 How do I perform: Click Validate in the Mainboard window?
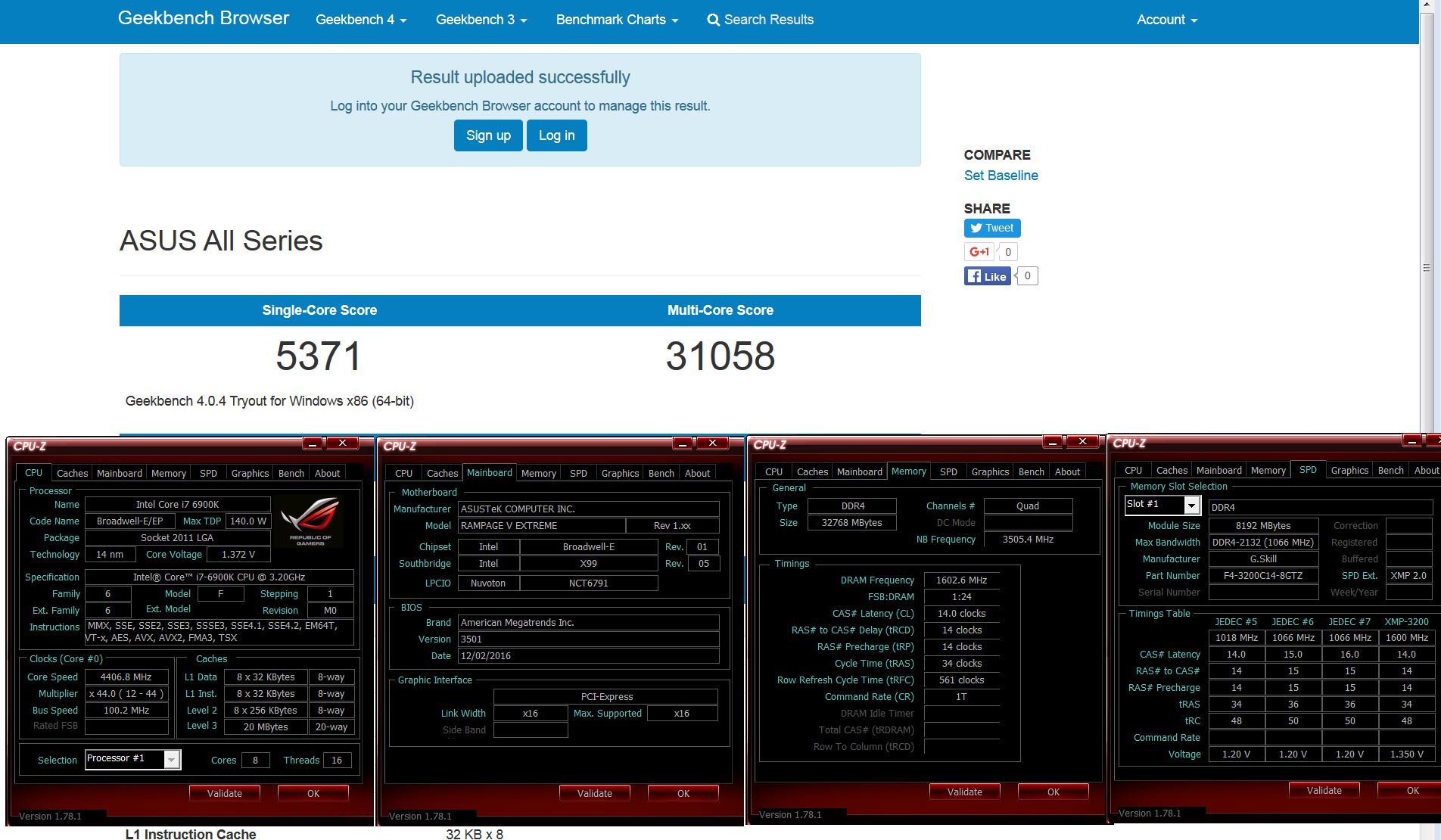click(x=595, y=793)
